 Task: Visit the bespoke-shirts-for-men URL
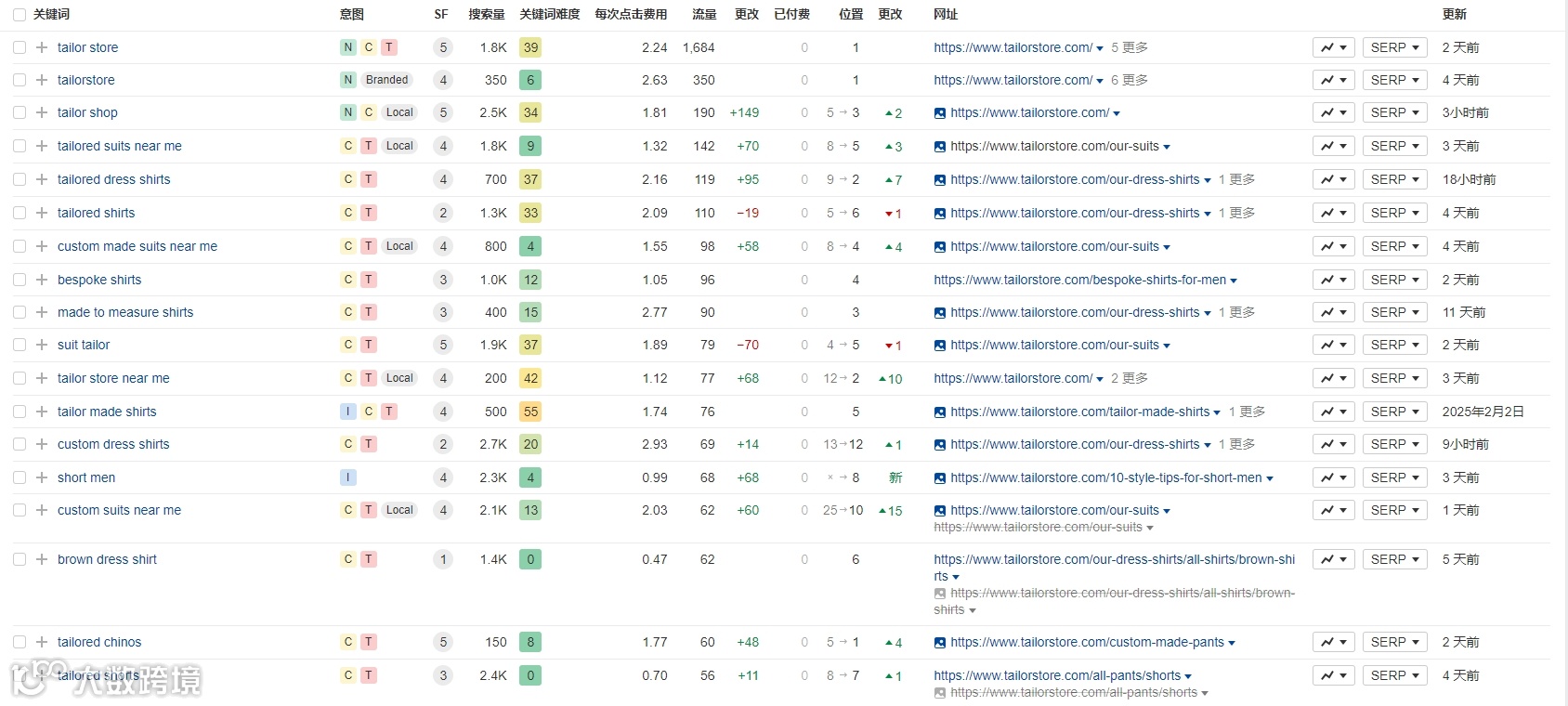pos(1079,280)
